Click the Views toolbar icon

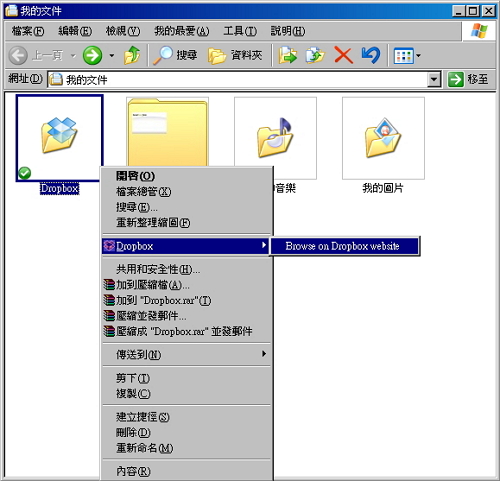tap(403, 56)
